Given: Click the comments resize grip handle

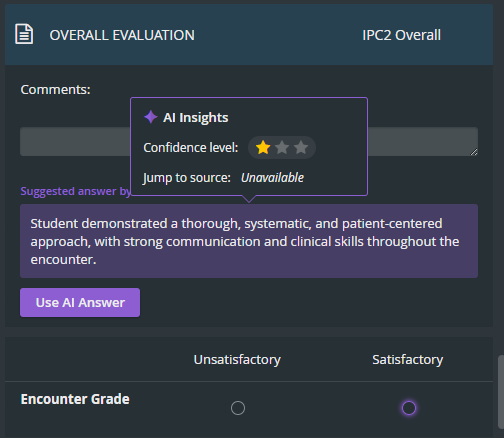Looking at the screenshot, I should pyautogui.click(x=474, y=152).
